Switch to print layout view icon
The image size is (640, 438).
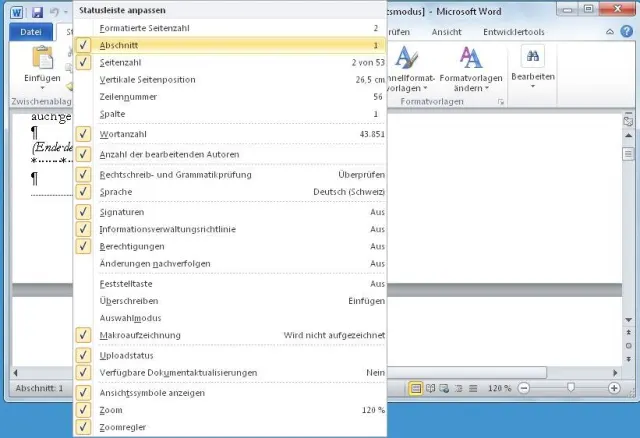[x=415, y=388]
